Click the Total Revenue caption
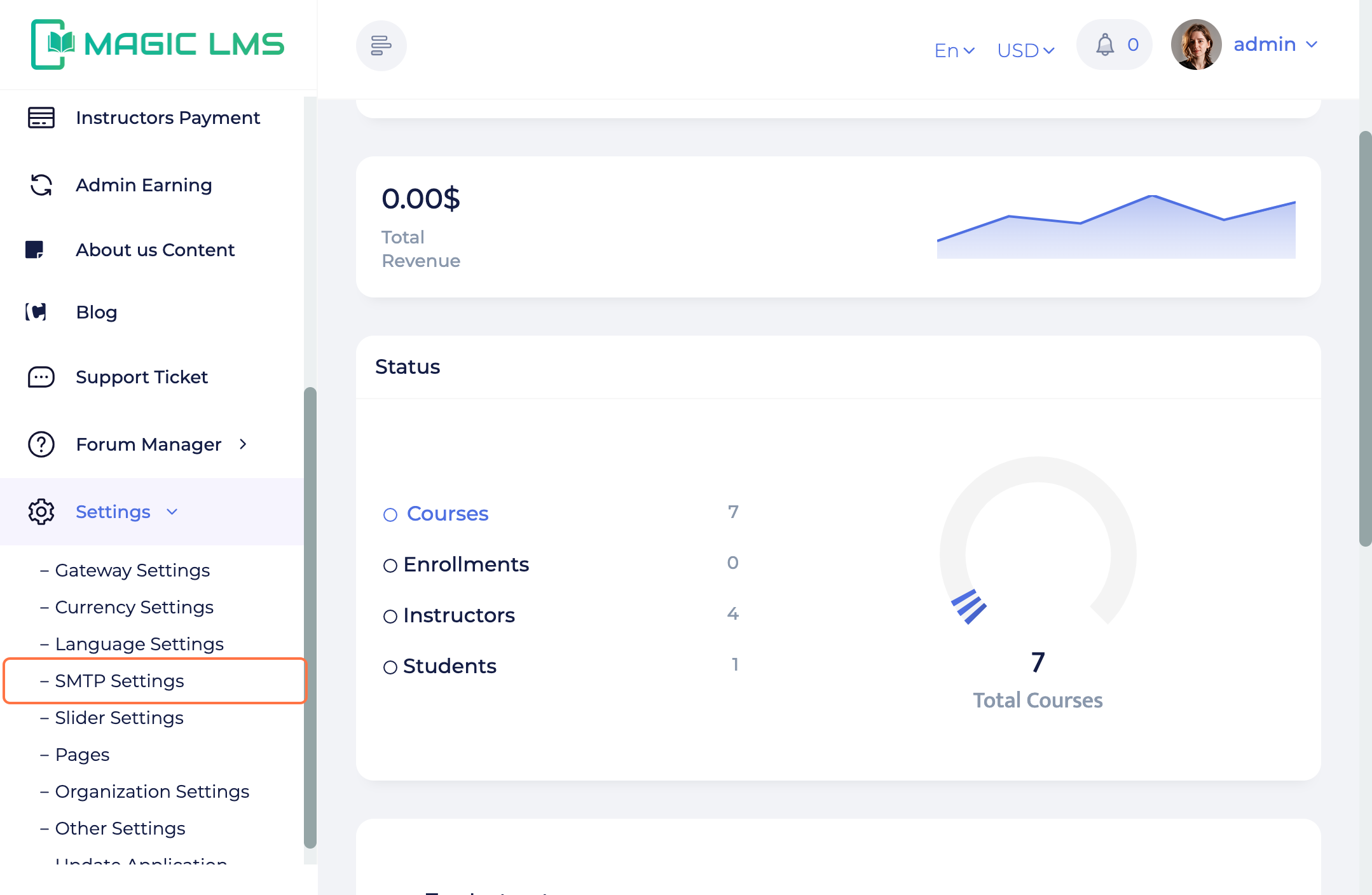1372x895 pixels. pyautogui.click(x=421, y=249)
